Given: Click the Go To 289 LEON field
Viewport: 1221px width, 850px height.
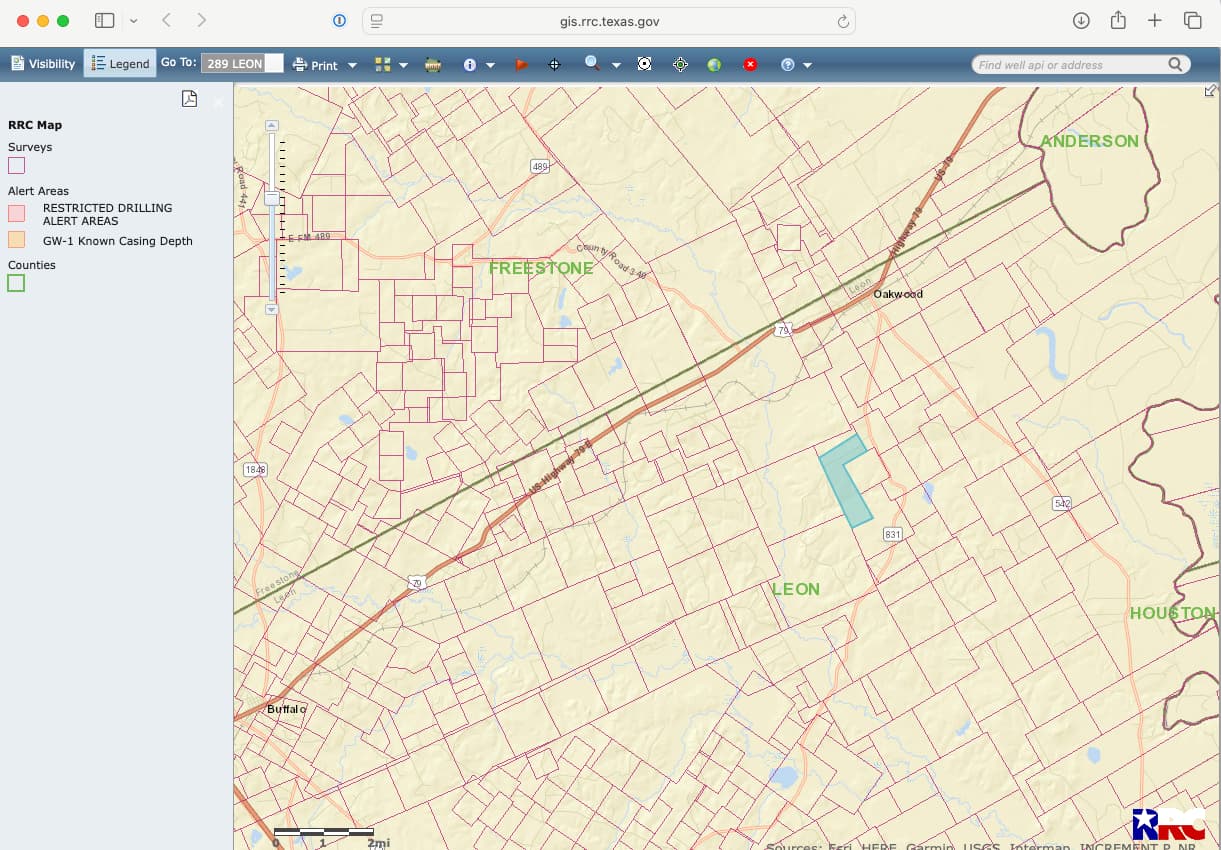Looking at the screenshot, I should (x=242, y=64).
